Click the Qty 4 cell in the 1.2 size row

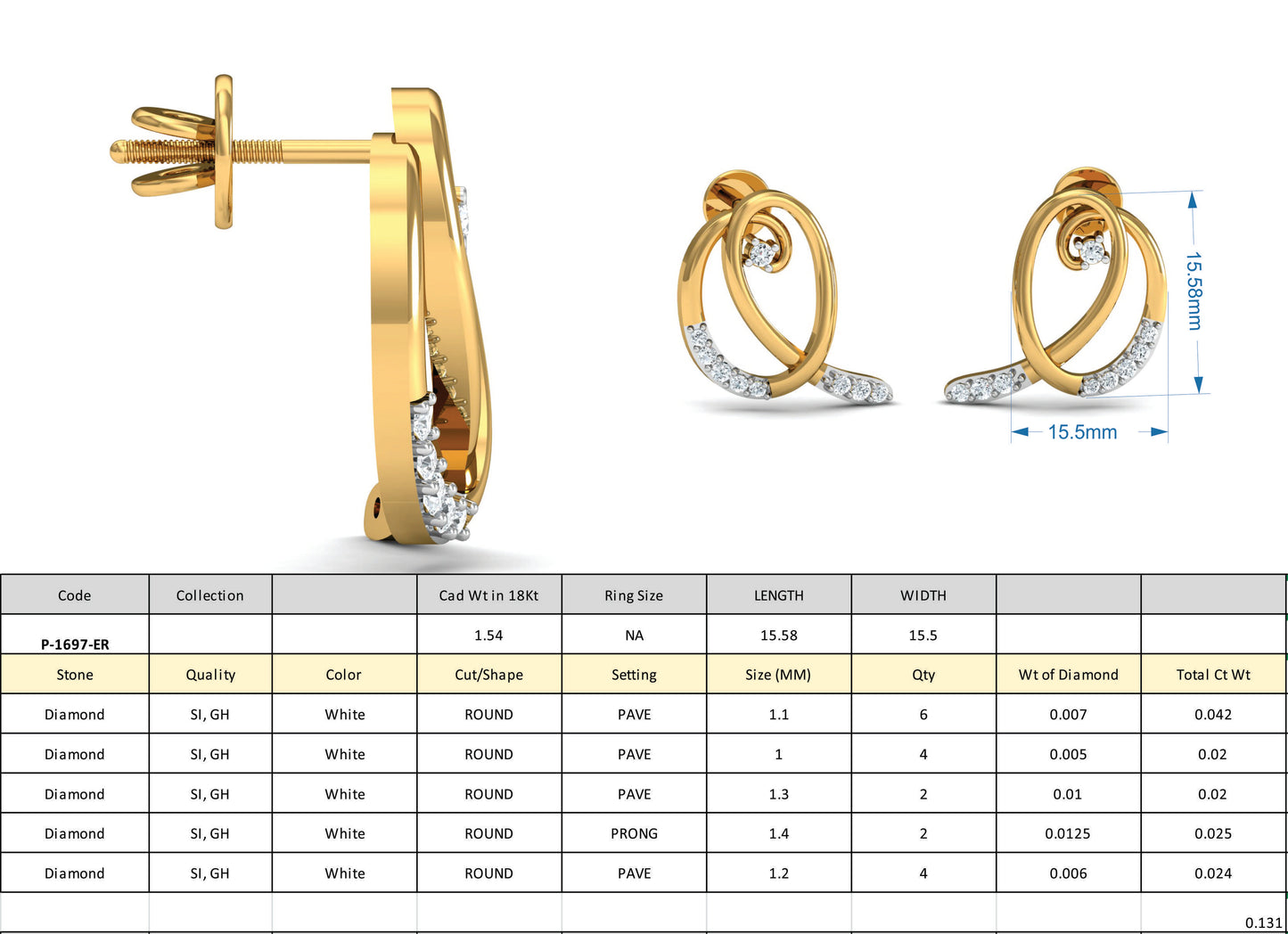click(923, 873)
